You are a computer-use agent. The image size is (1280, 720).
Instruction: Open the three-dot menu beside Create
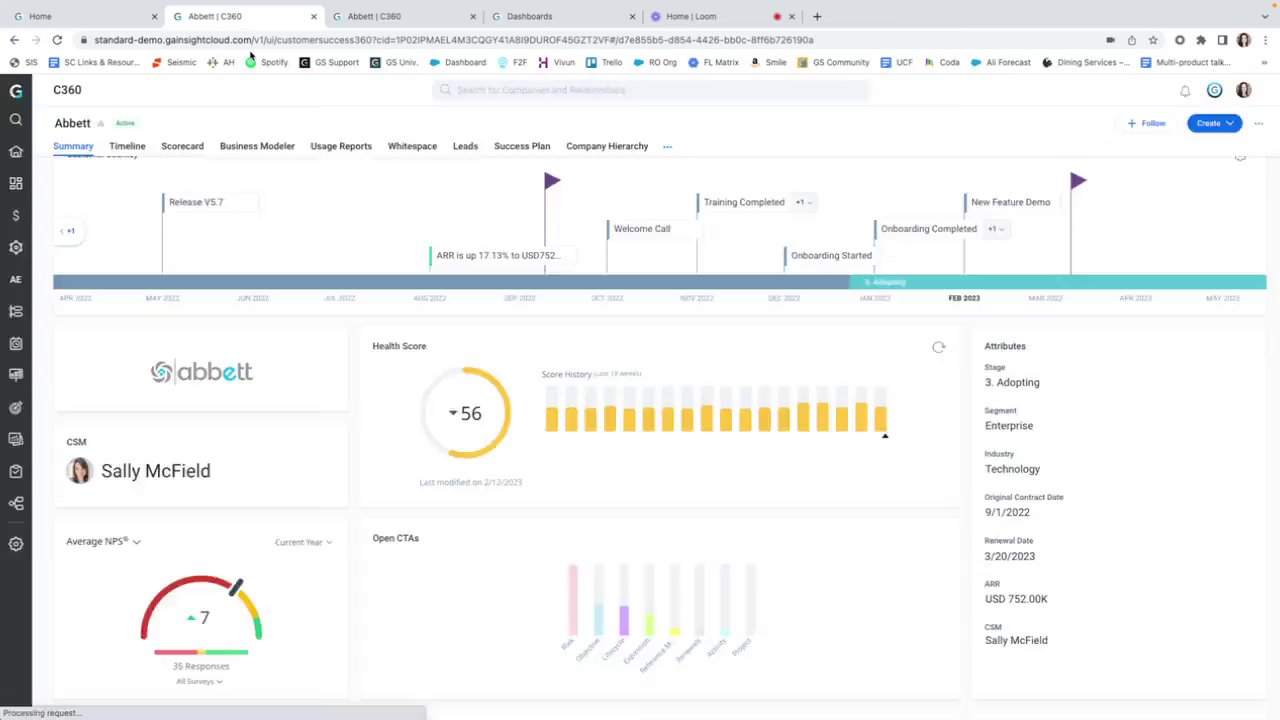(1258, 124)
